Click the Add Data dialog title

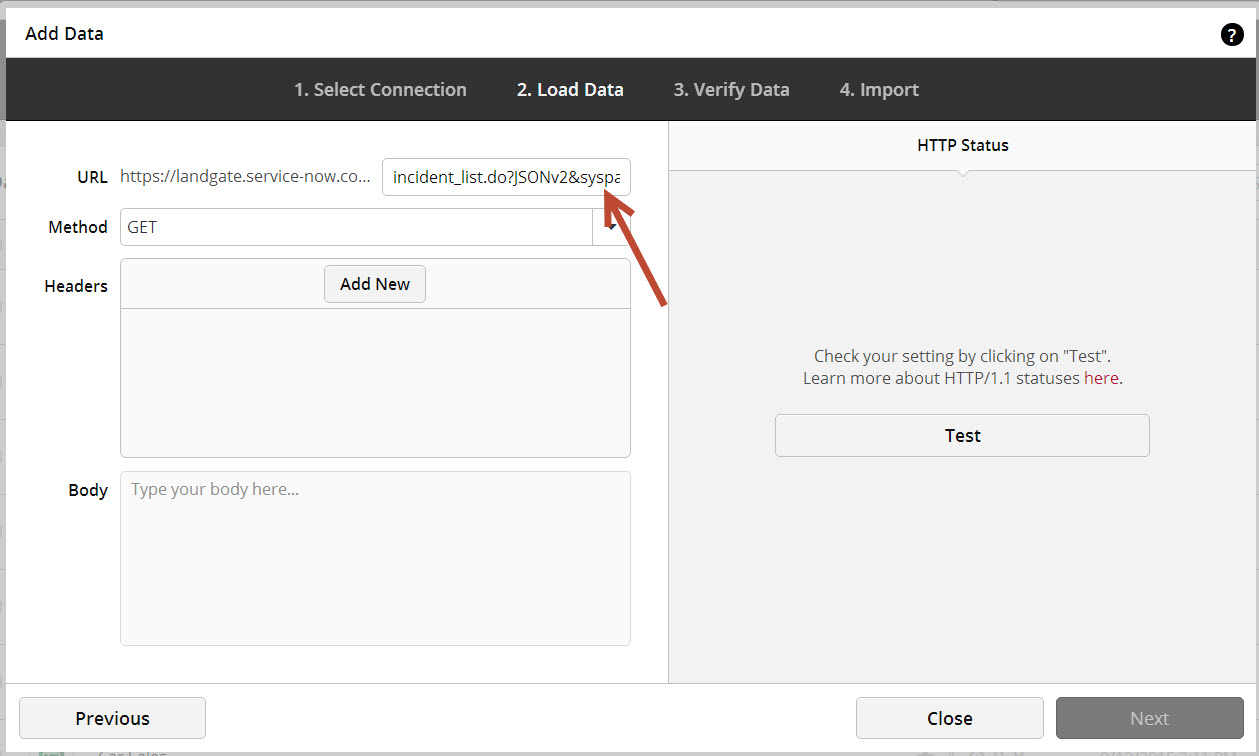click(x=64, y=34)
